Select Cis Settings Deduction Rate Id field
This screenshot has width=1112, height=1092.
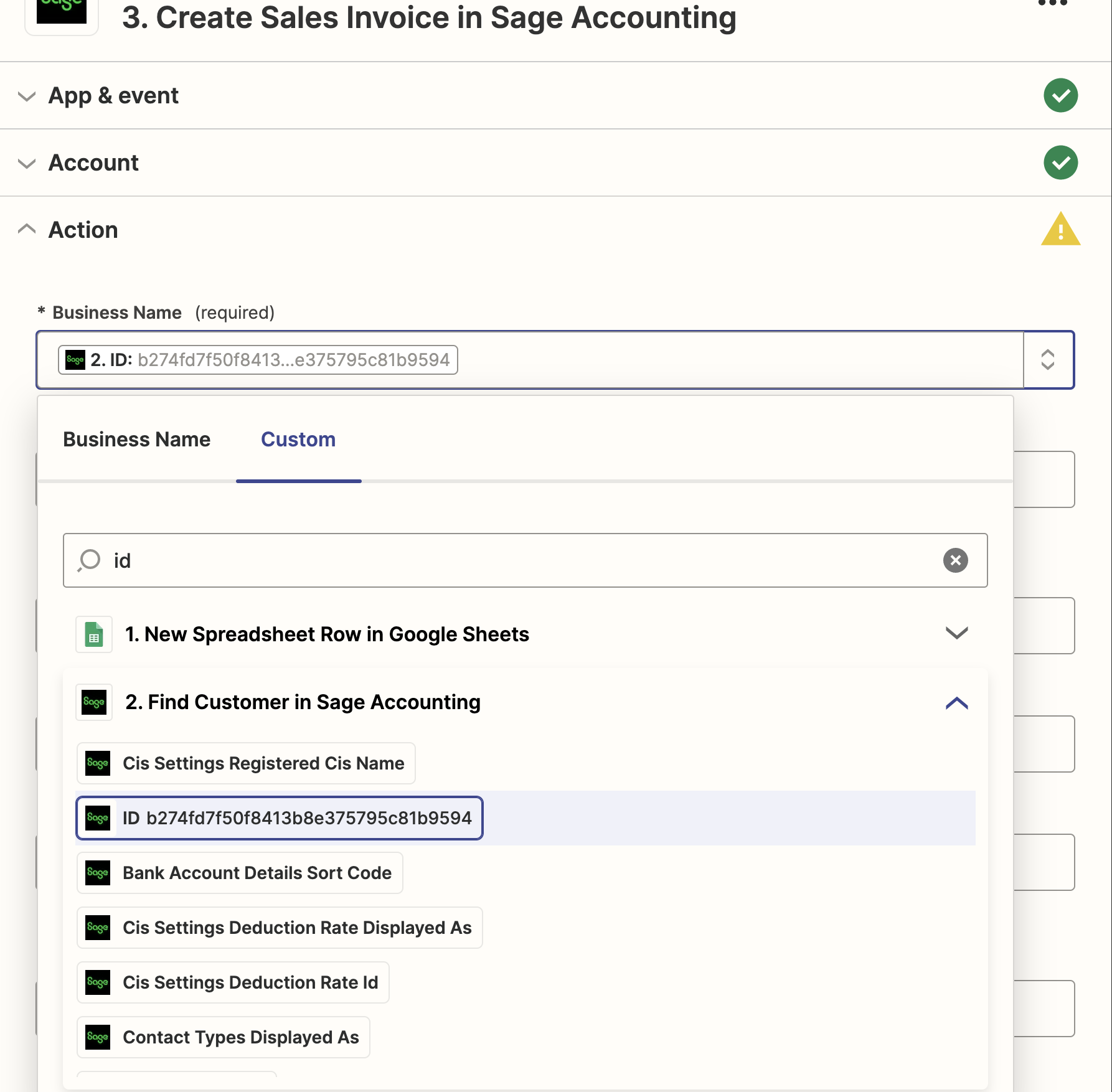tap(233, 982)
